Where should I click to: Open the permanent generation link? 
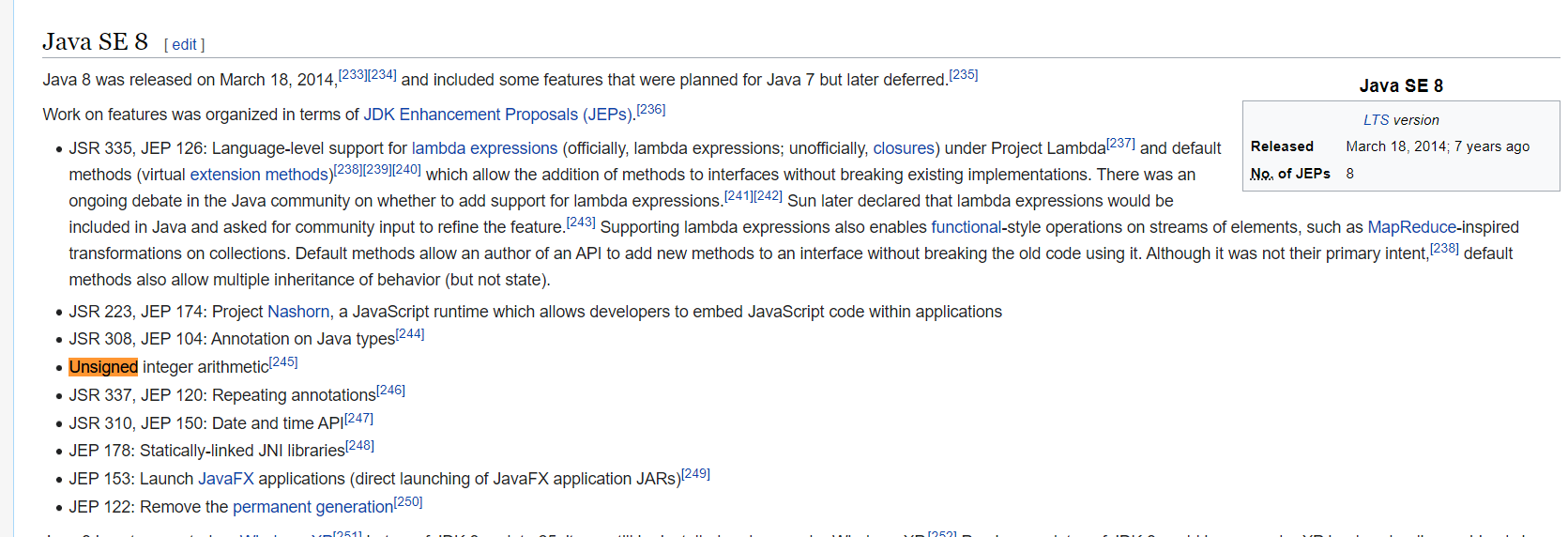313,507
